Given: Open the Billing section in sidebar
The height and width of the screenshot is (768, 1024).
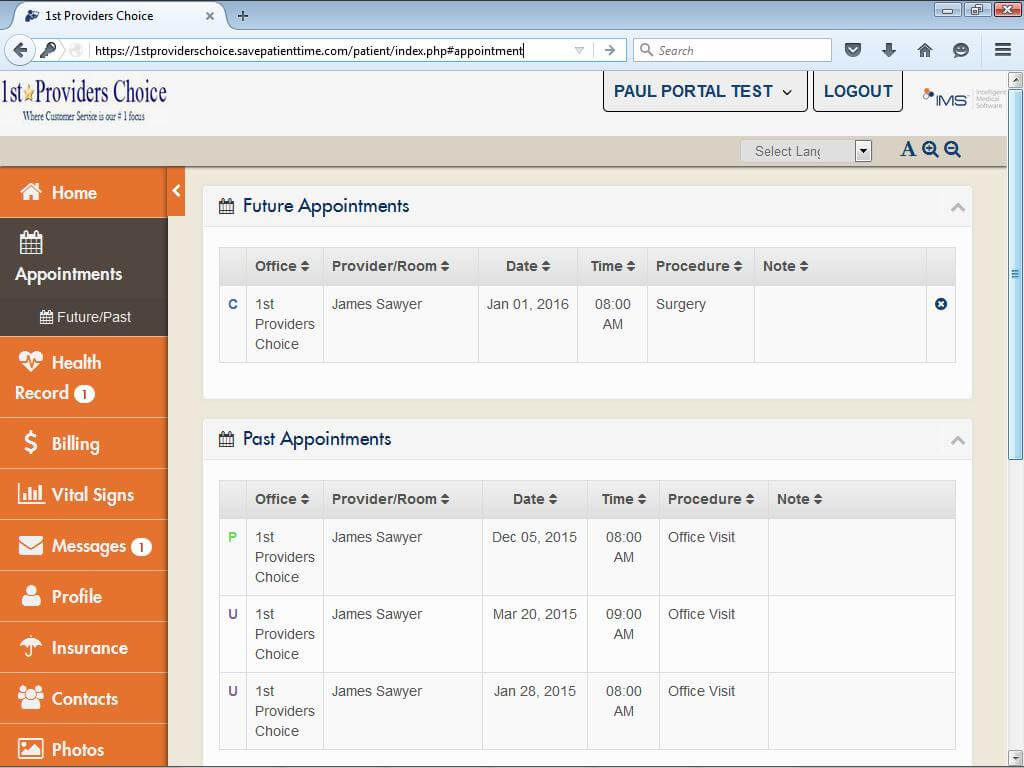Looking at the screenshot, I should (75, 443).
